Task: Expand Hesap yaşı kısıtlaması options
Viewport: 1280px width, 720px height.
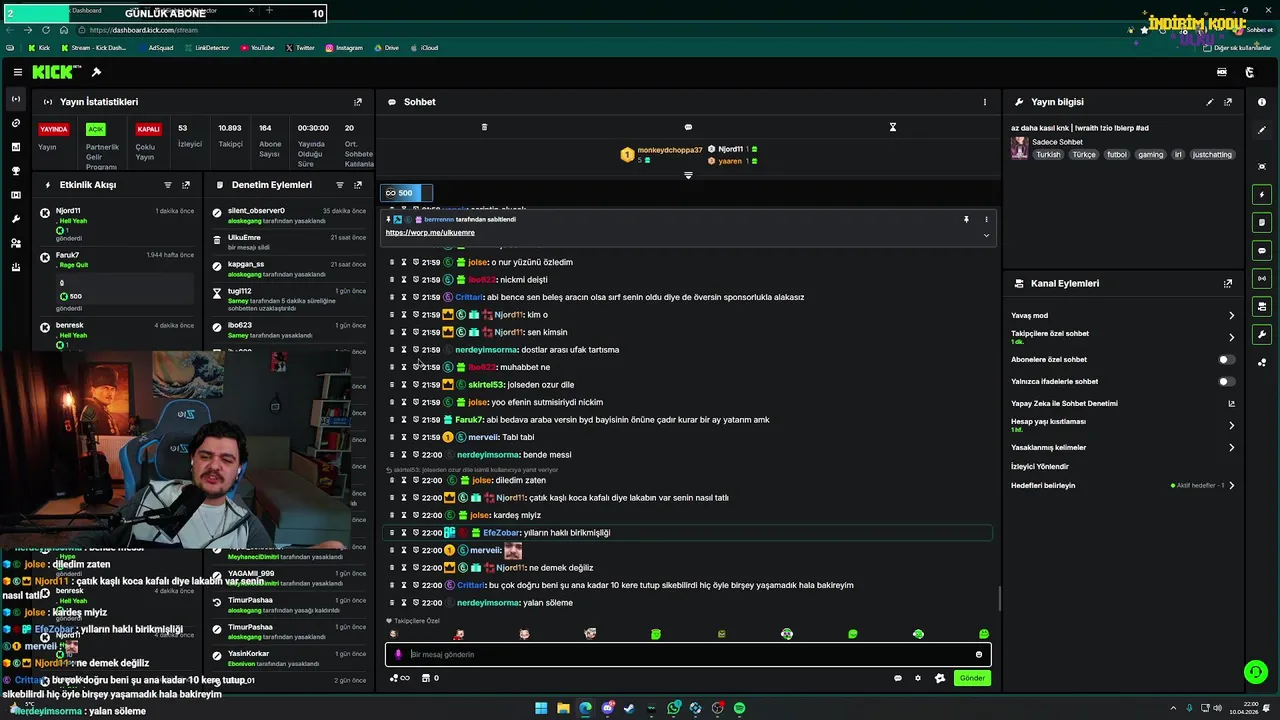Action: pos(1231,425)
